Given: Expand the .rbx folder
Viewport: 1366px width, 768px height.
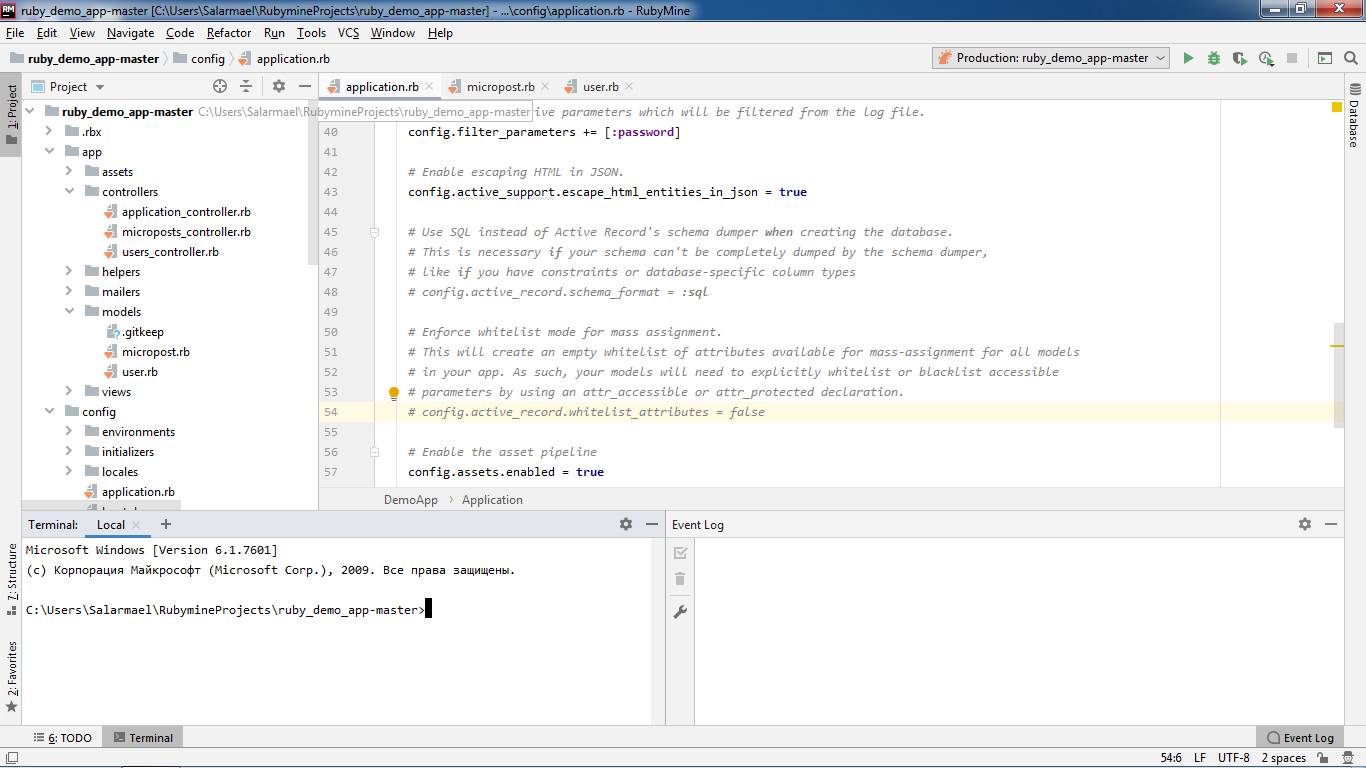Looking at the screenshot, I should coord(49,132).
